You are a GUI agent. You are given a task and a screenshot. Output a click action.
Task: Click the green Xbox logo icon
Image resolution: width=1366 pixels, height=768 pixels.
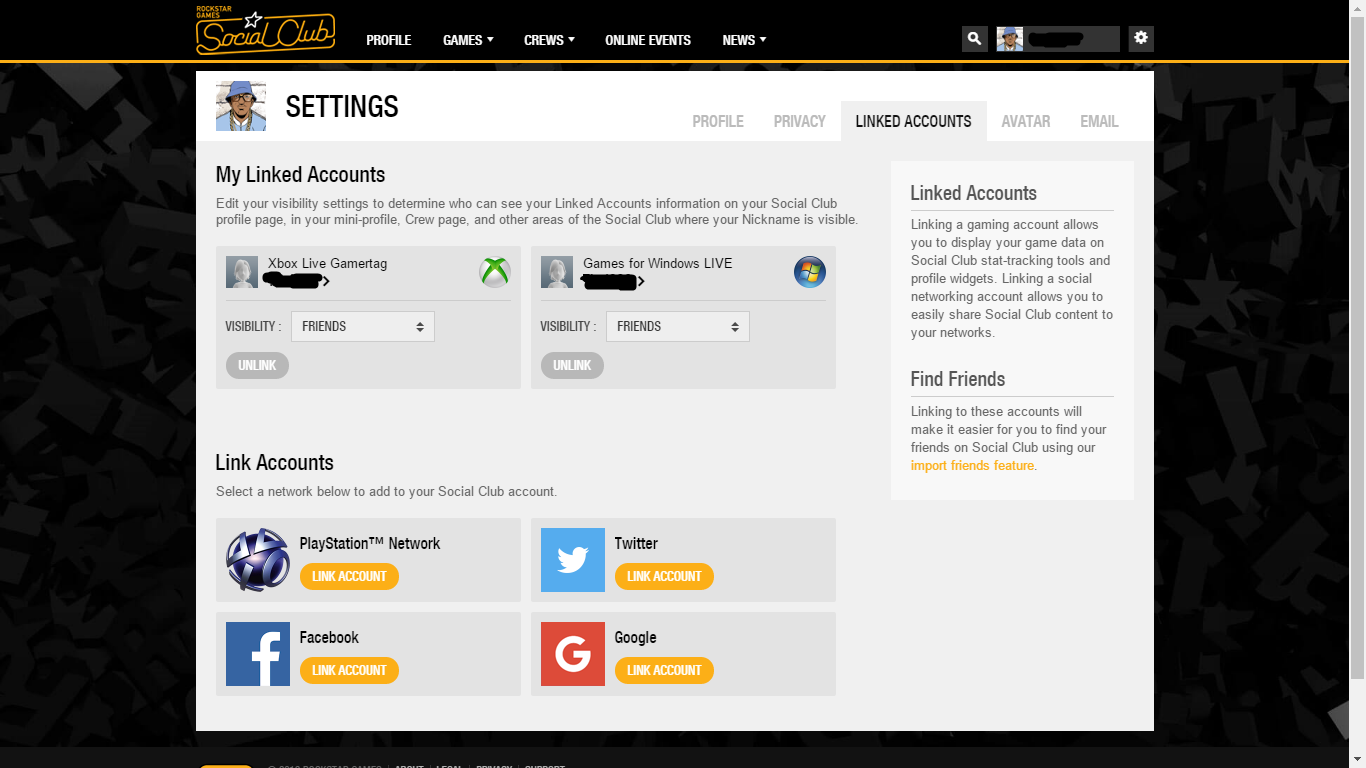(x=495, y=272)
